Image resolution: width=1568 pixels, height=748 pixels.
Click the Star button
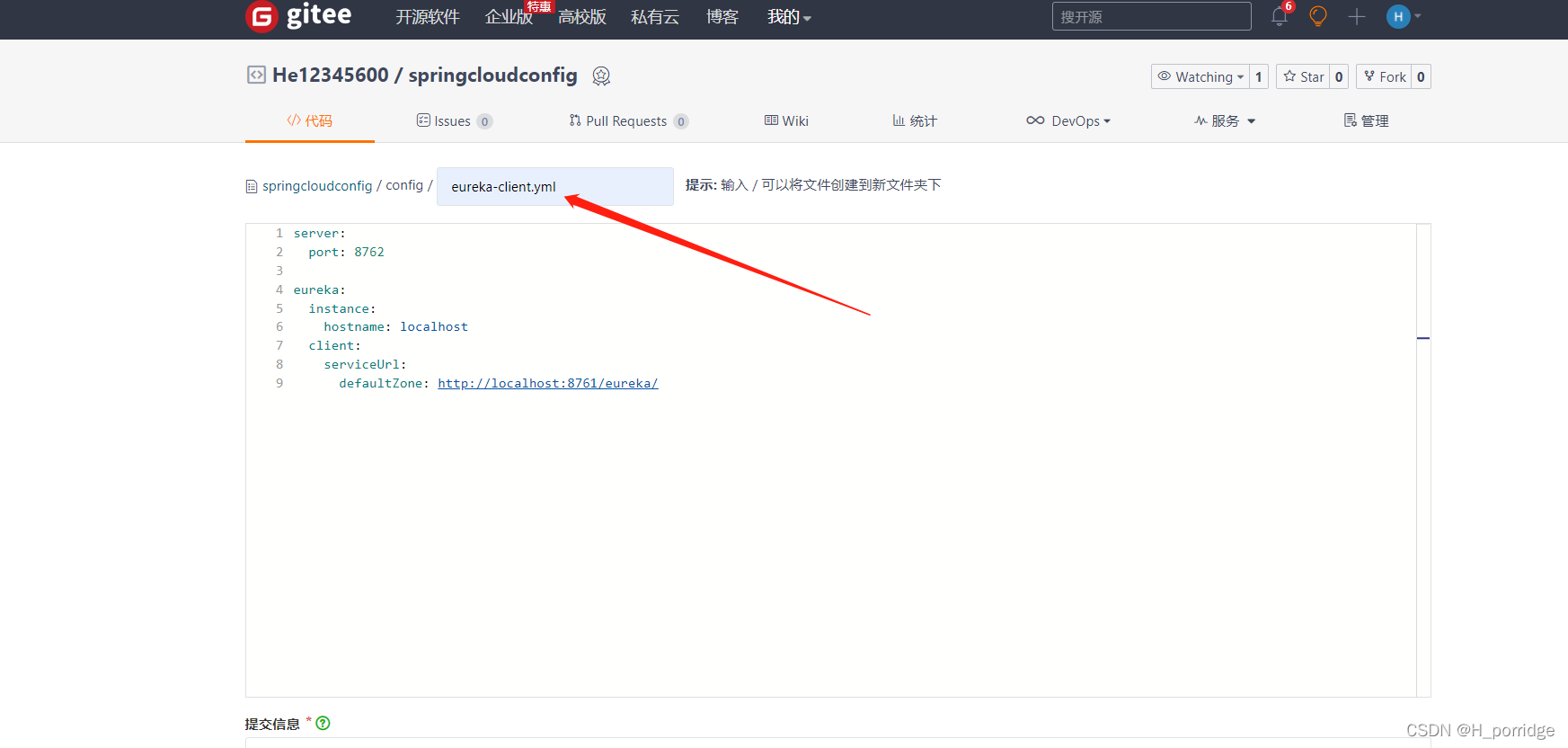[x=1303, y=76]
